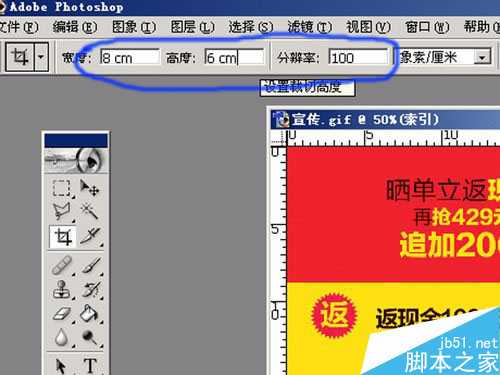Open the Image menu (图象)
Screen dimensions: 500x375
[134, 27]
